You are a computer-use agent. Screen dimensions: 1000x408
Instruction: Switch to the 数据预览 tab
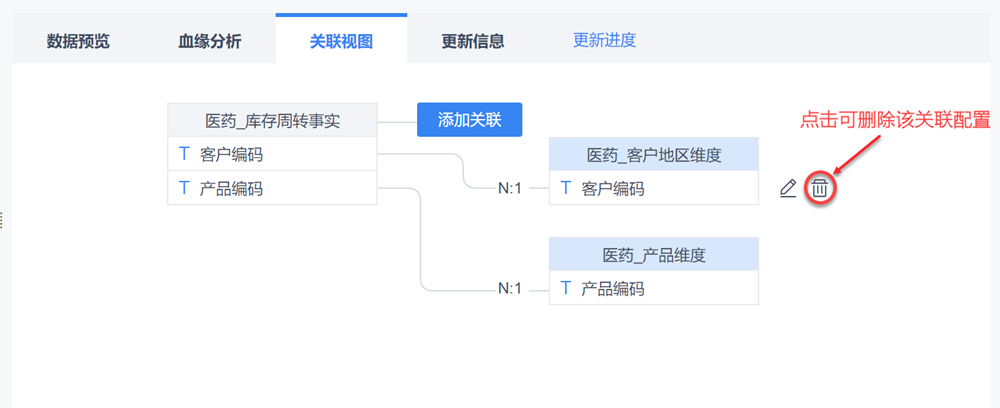78,41
